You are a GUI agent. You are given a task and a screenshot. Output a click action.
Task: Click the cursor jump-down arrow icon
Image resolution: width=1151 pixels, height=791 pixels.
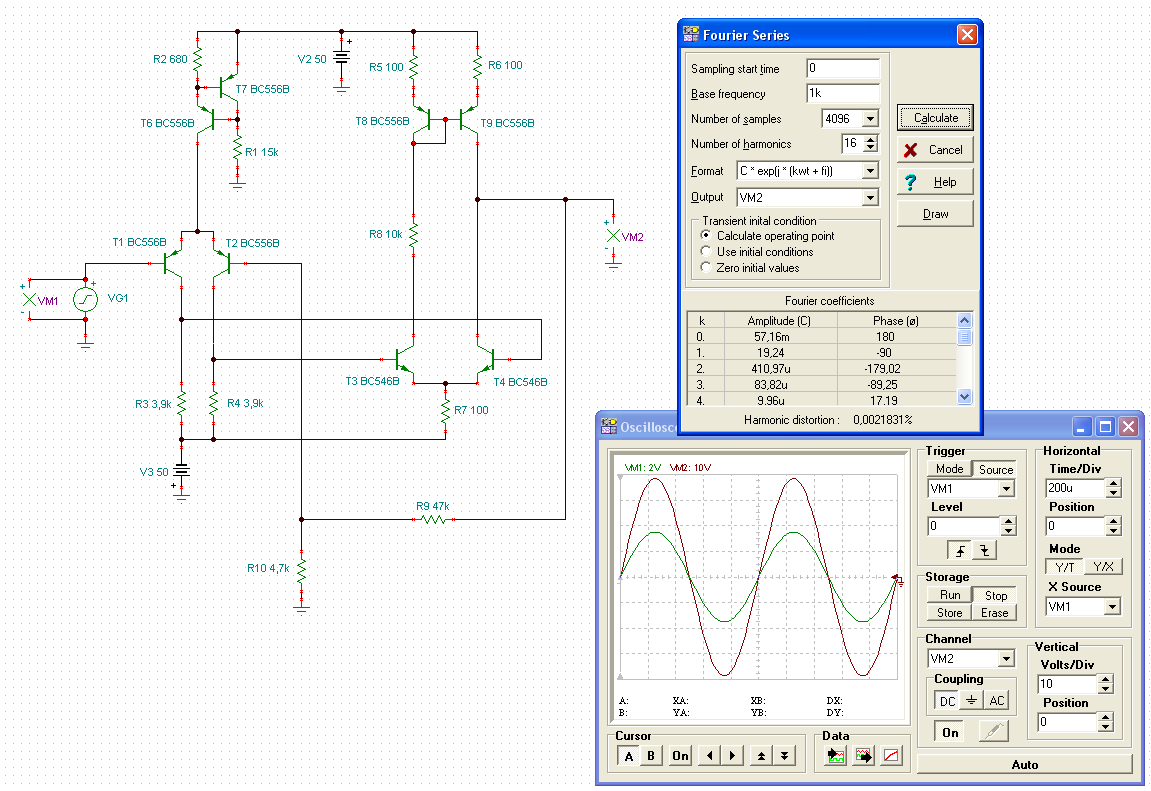coord(785,756)
